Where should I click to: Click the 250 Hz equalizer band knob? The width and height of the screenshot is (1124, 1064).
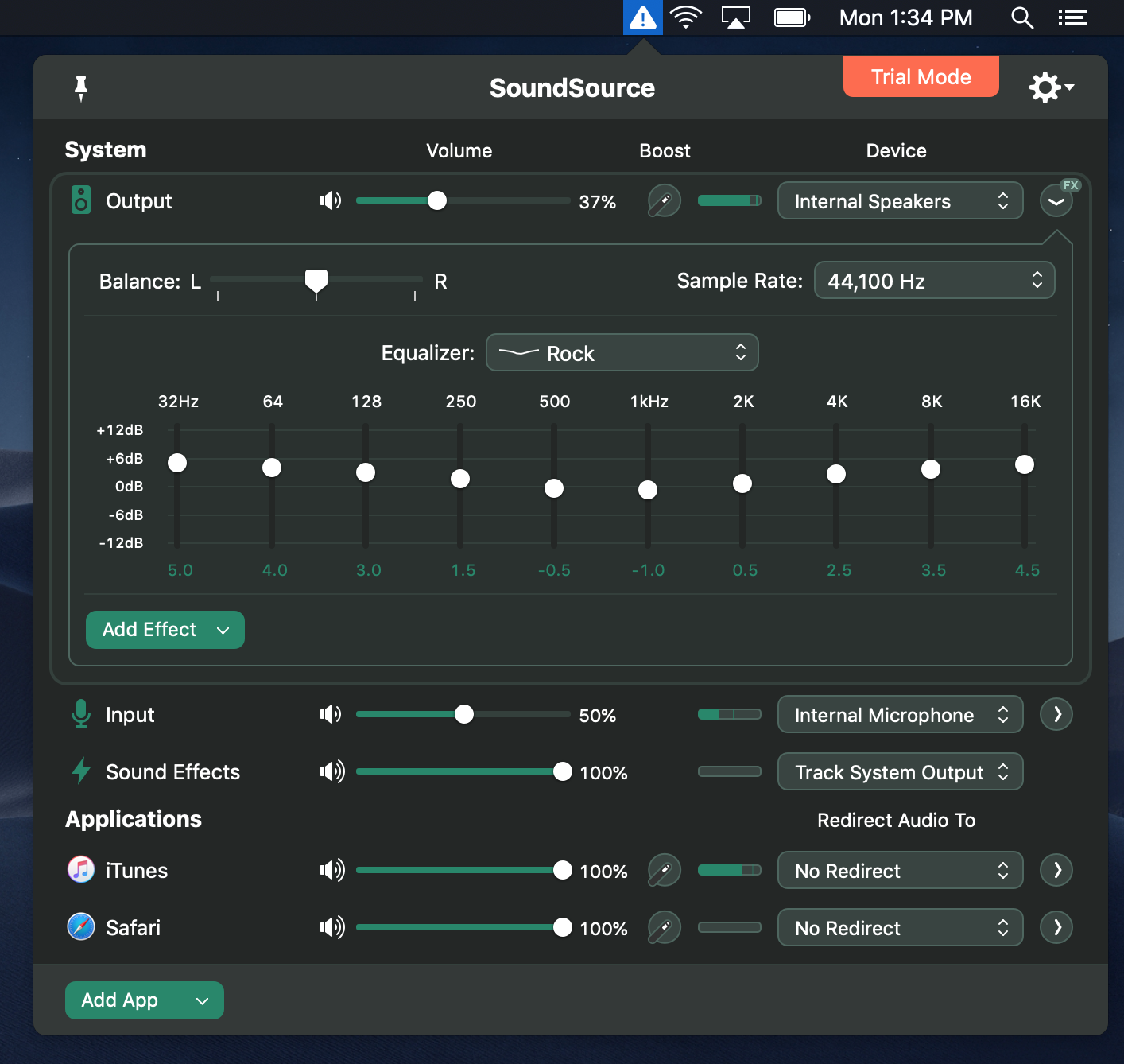(x=460, y=479)
